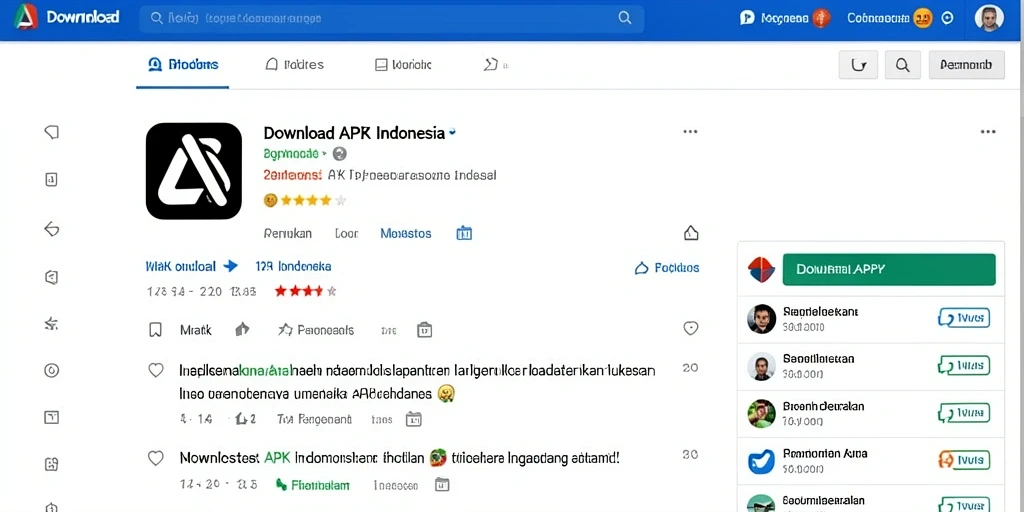The image size is (1024, 512).
Task: Click calendar icon under first comment
Action: click(x=413, y=419)
